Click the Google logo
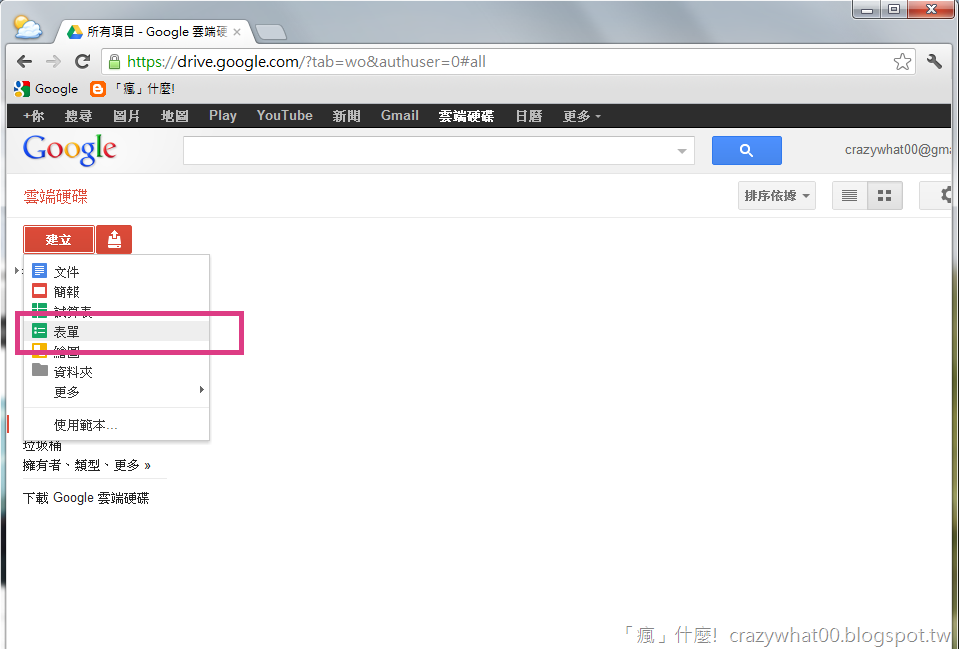This screenshot has width=959, height=649. point(69,150)
